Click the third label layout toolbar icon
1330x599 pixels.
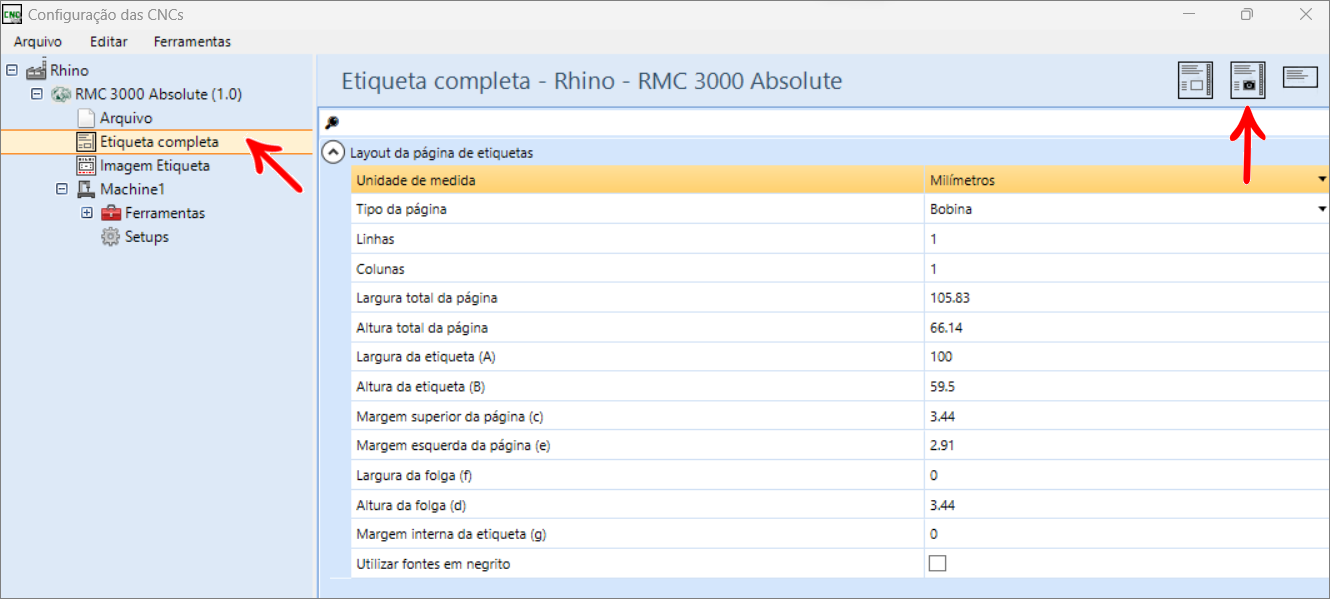point(1300,77)
